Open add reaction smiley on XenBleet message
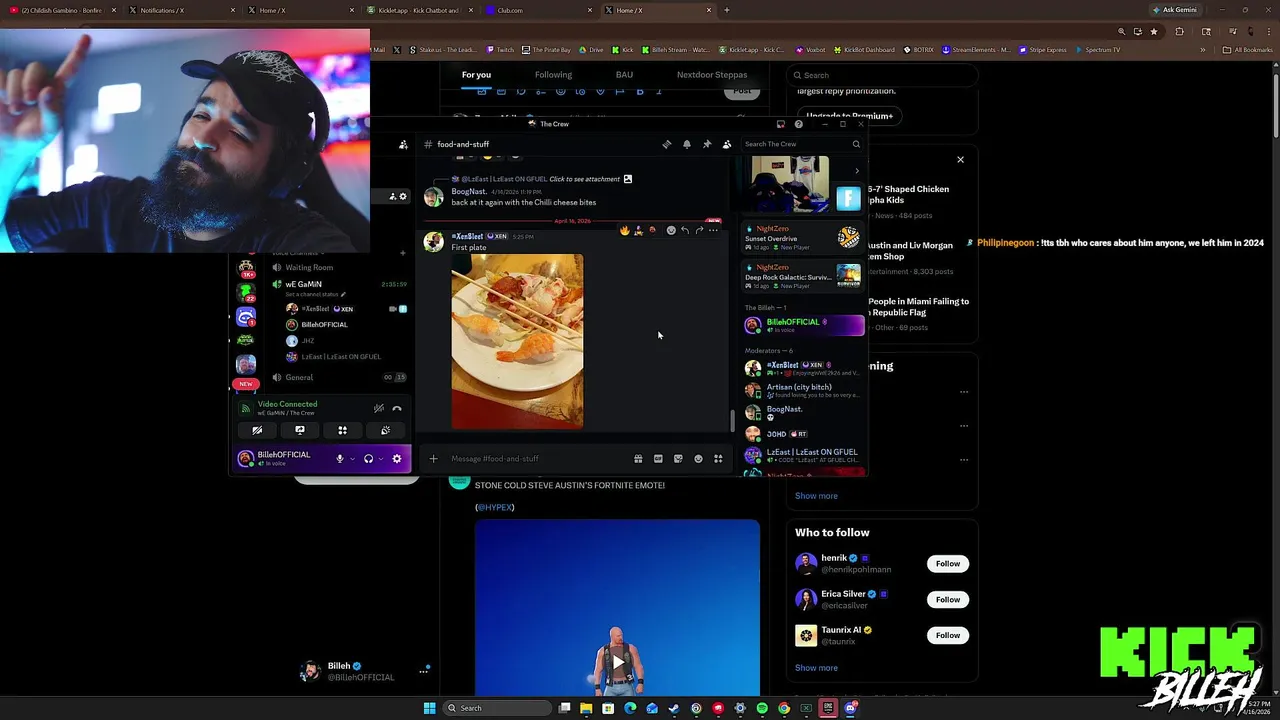 point(671,230)
